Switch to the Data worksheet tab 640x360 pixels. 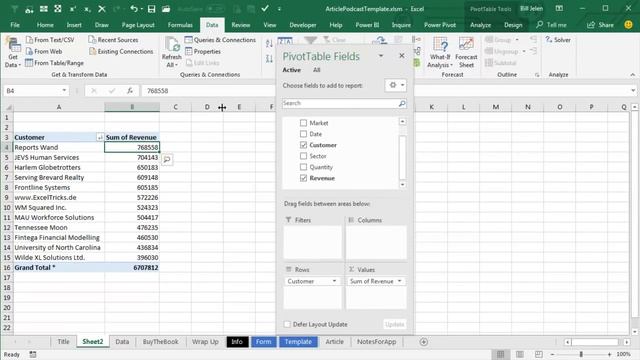pos(122,342)
